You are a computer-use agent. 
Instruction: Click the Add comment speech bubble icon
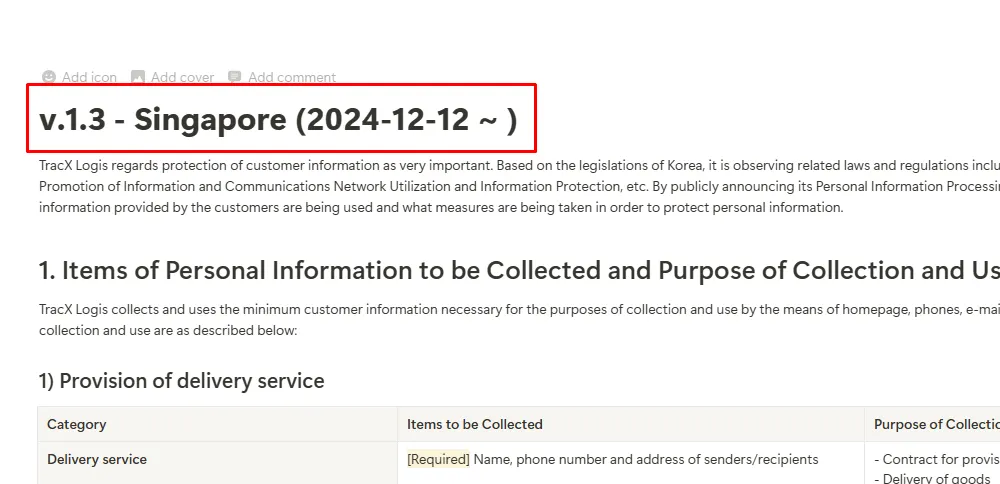pos(235,77)
